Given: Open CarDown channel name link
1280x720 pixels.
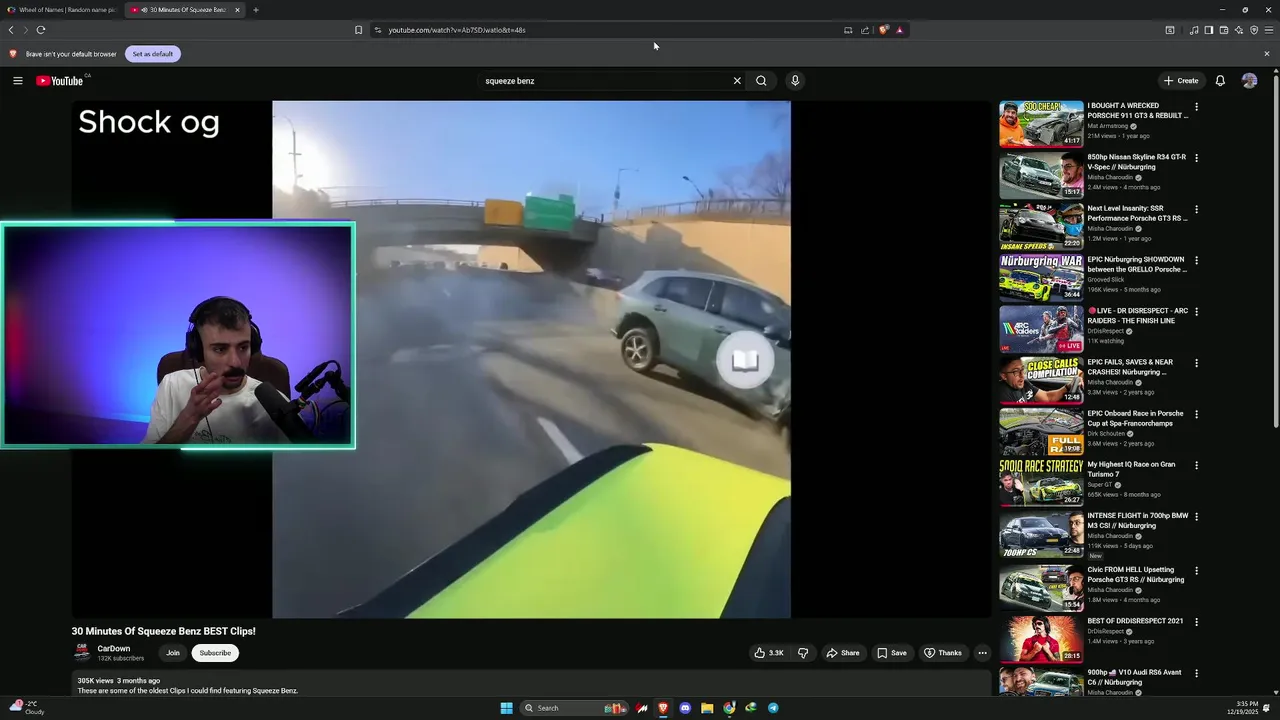Looking at the screenshot, I should (x=114, y=649).
